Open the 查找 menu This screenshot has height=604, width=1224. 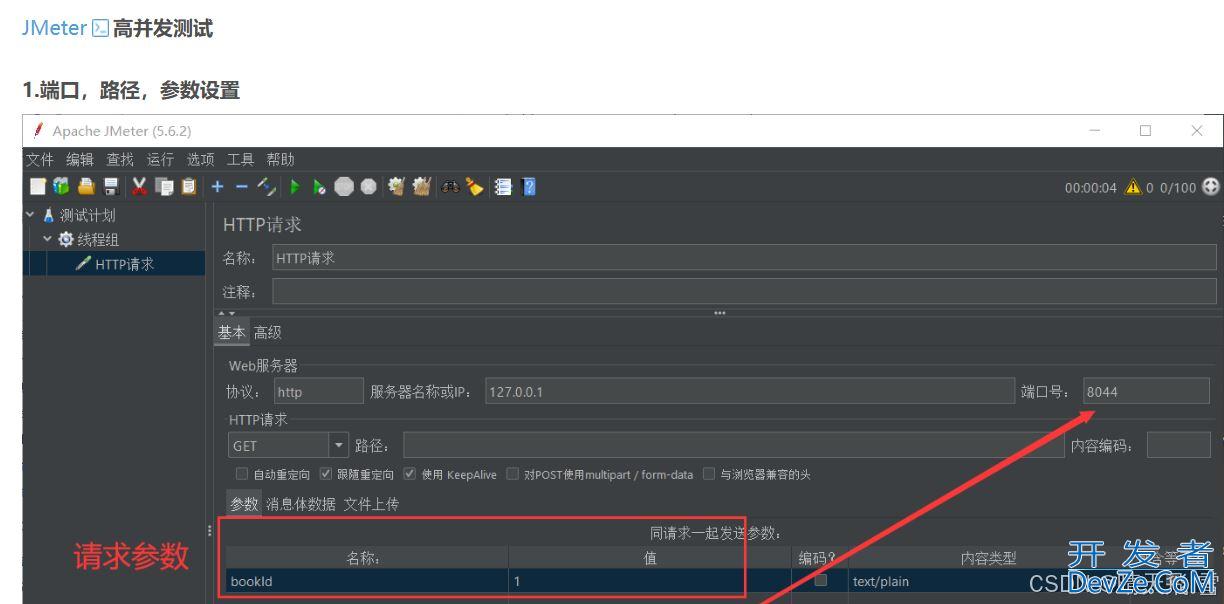tap(121, 160)
